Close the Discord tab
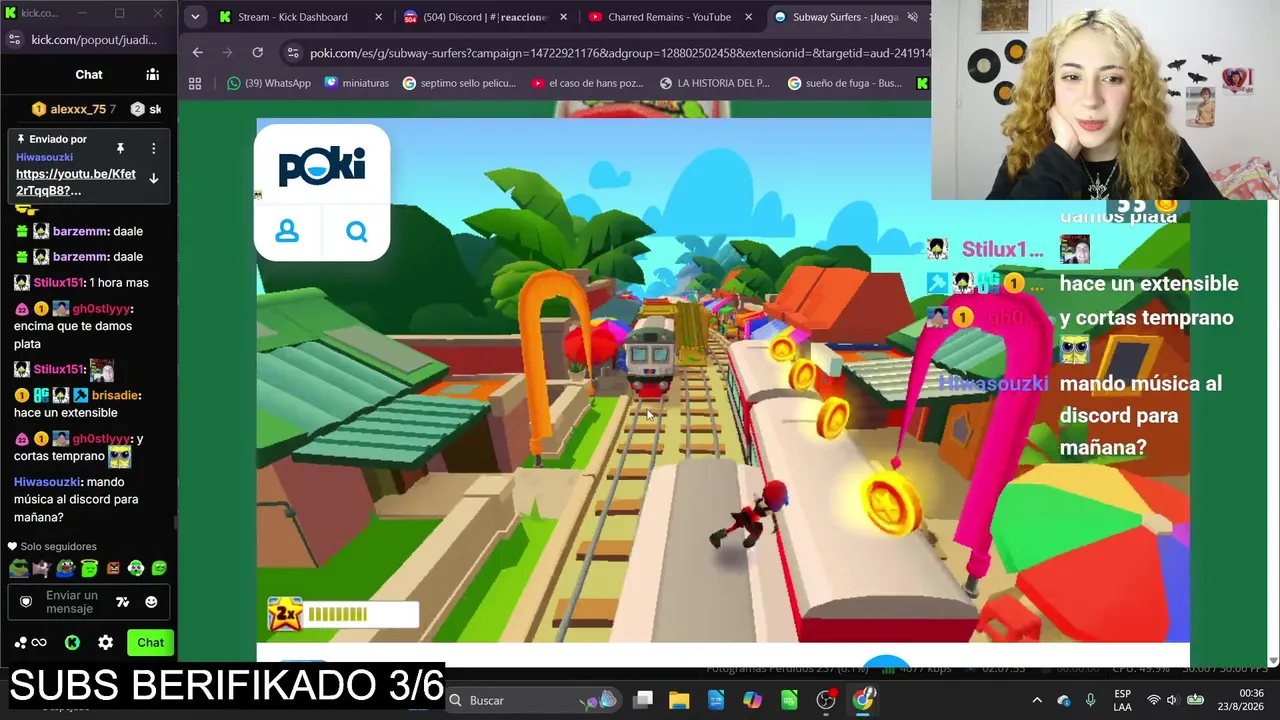Image resolution: width=1280 pixels, height=720 pixels. tap(564, 17)
